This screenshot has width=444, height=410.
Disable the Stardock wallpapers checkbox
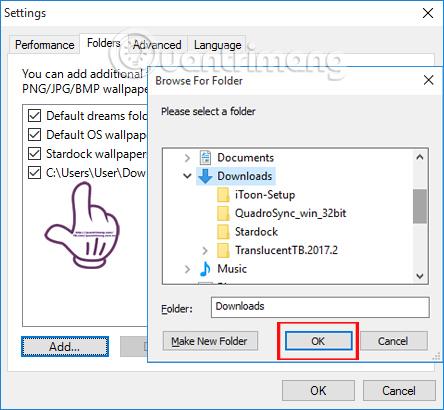pyautogui.click(x=34, y=154)
